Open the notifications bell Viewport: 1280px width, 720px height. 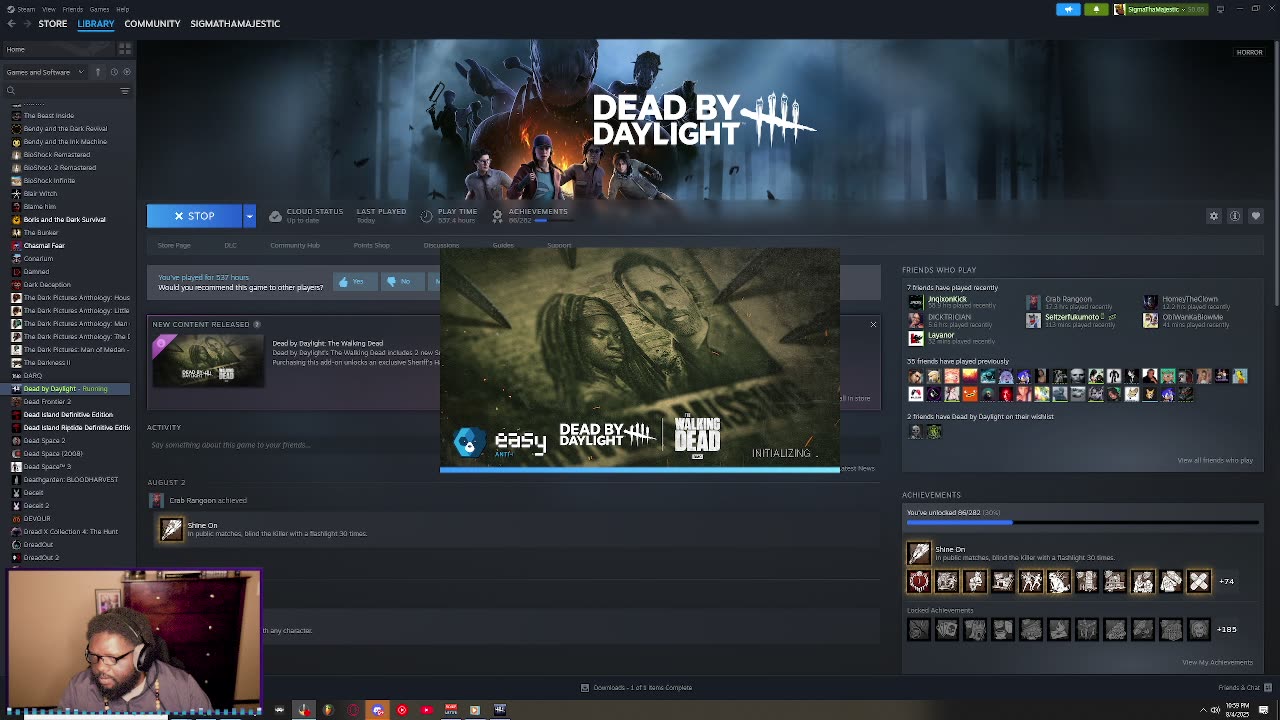1096,9
